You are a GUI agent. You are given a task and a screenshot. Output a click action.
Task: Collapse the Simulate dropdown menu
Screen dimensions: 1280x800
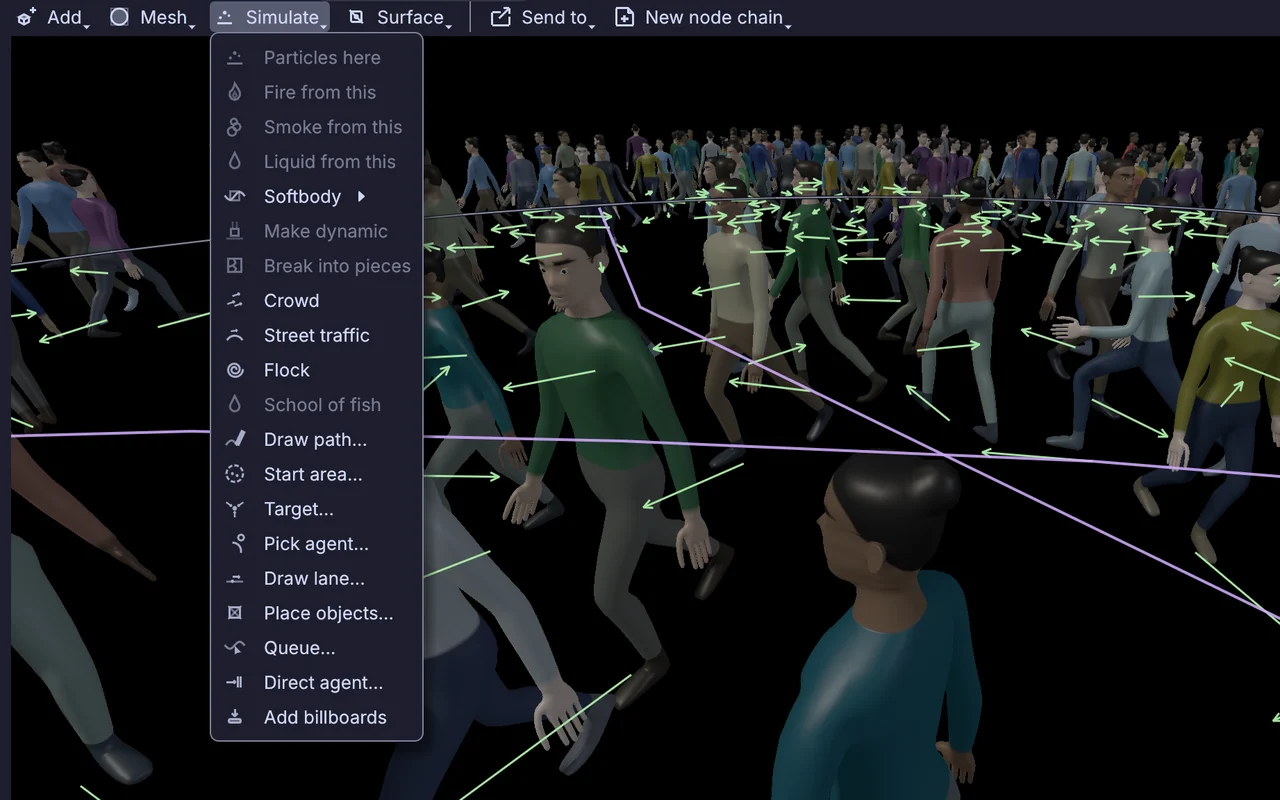270,17
